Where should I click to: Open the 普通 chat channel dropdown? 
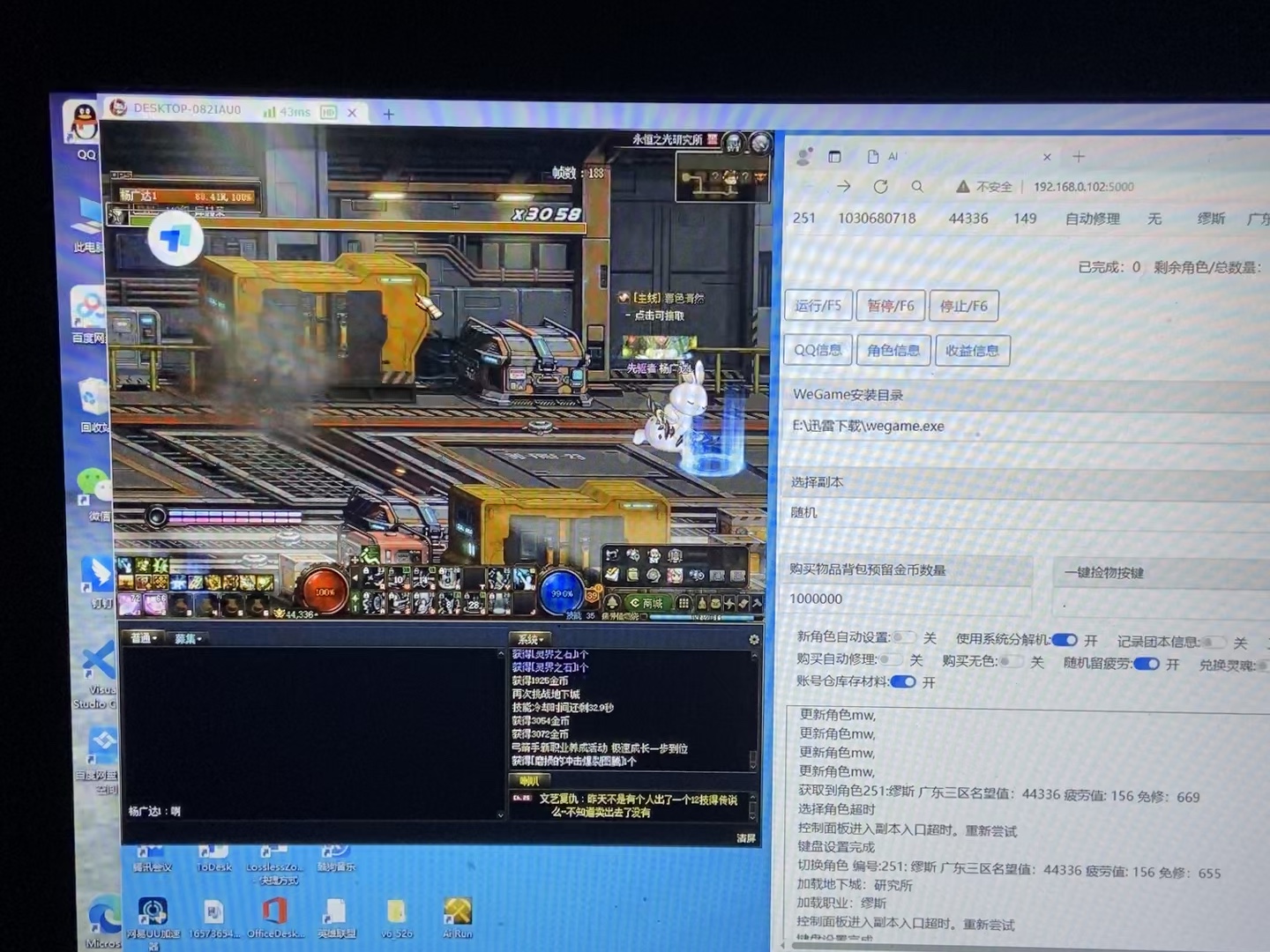pos(144,637)
